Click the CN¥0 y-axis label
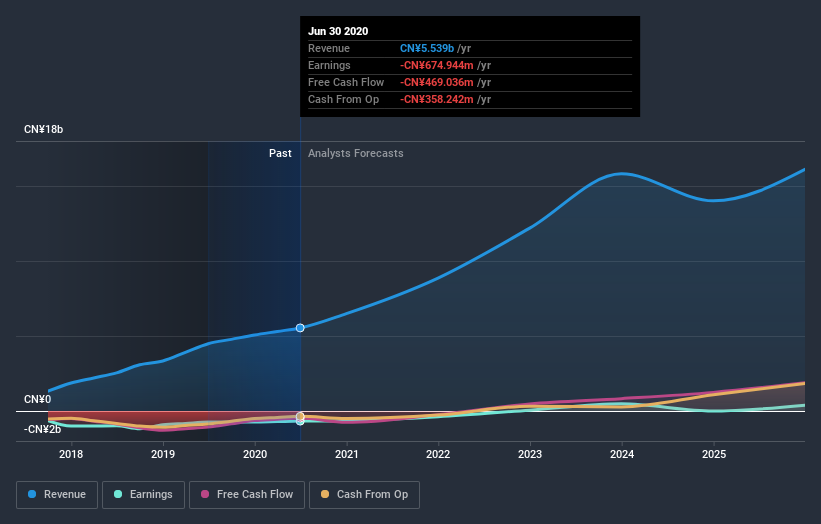The height and width of the screenshot is (524, 821). pos(38,399)
